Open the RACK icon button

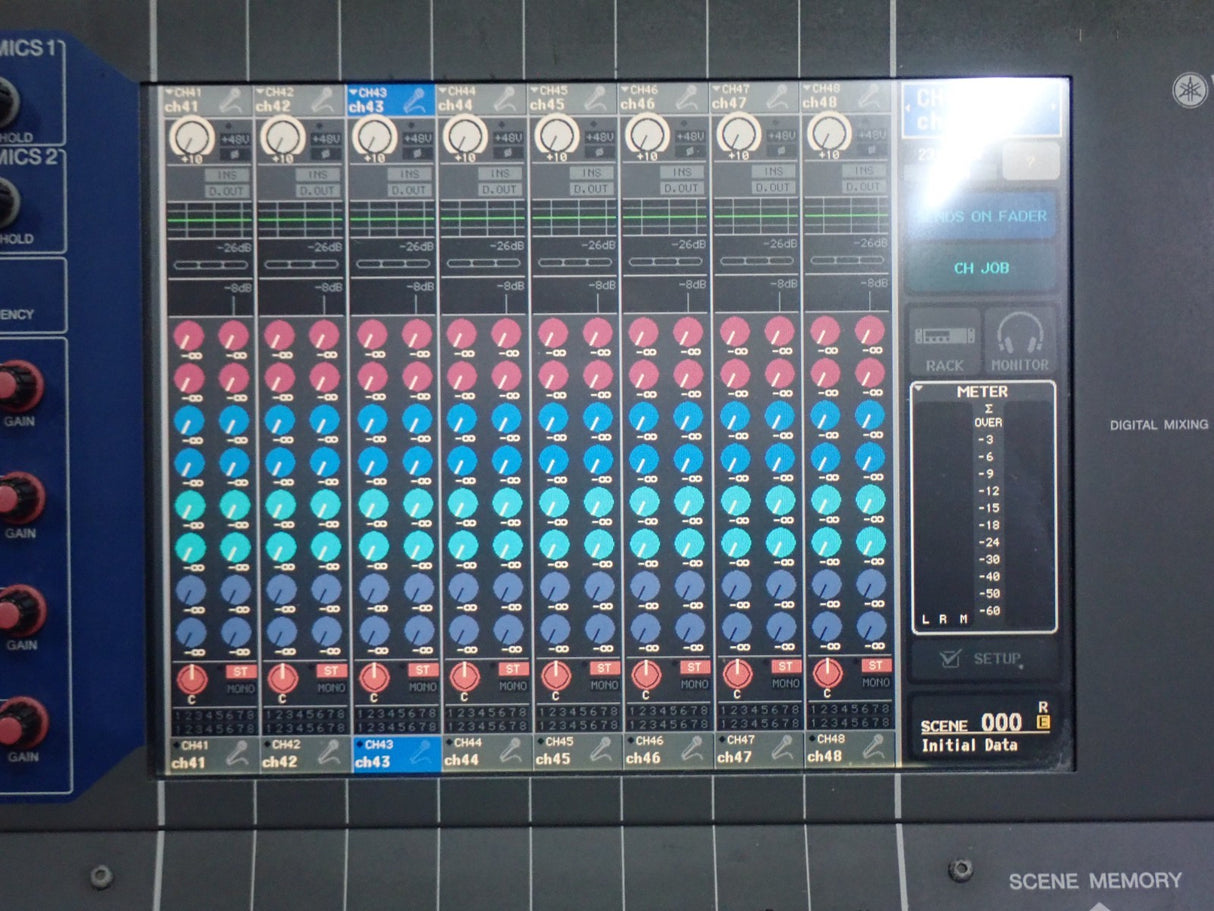click(x=945, y=341)
